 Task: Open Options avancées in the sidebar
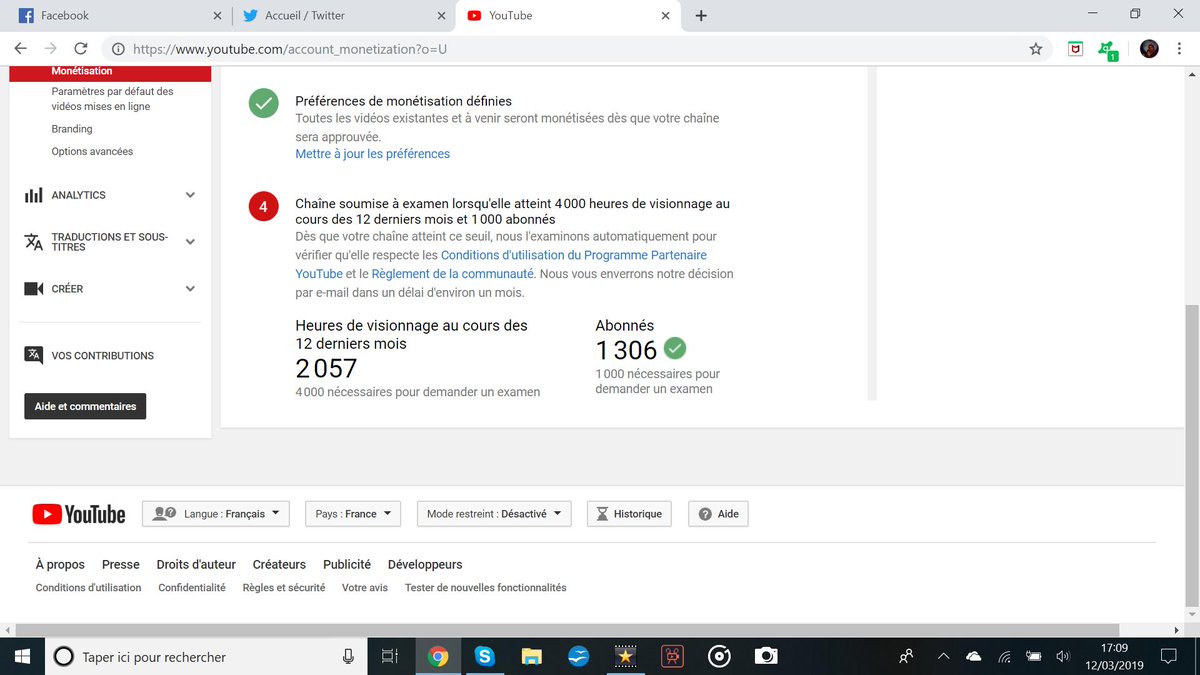pos(92,152)
